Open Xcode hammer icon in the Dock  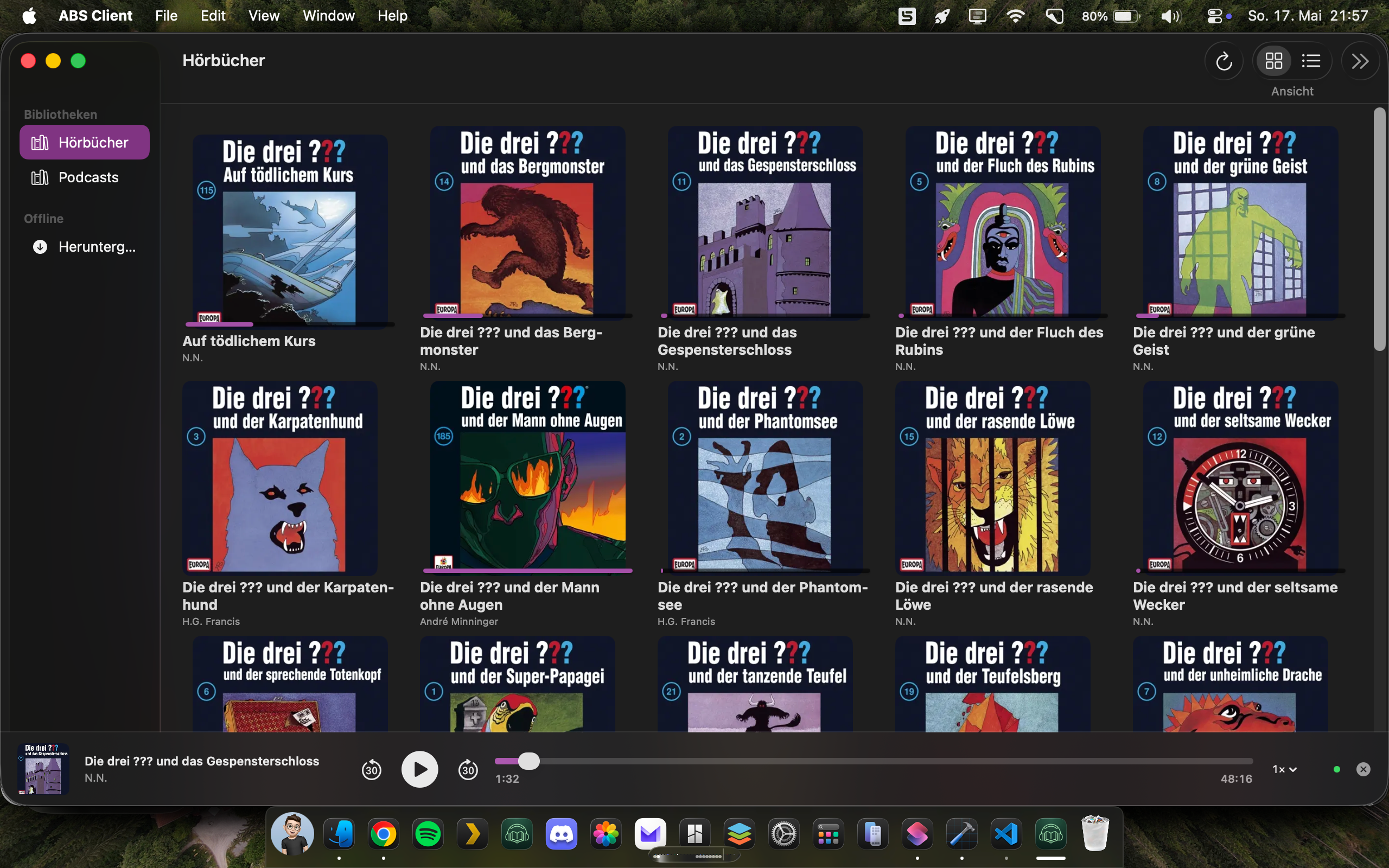point(962,834)
